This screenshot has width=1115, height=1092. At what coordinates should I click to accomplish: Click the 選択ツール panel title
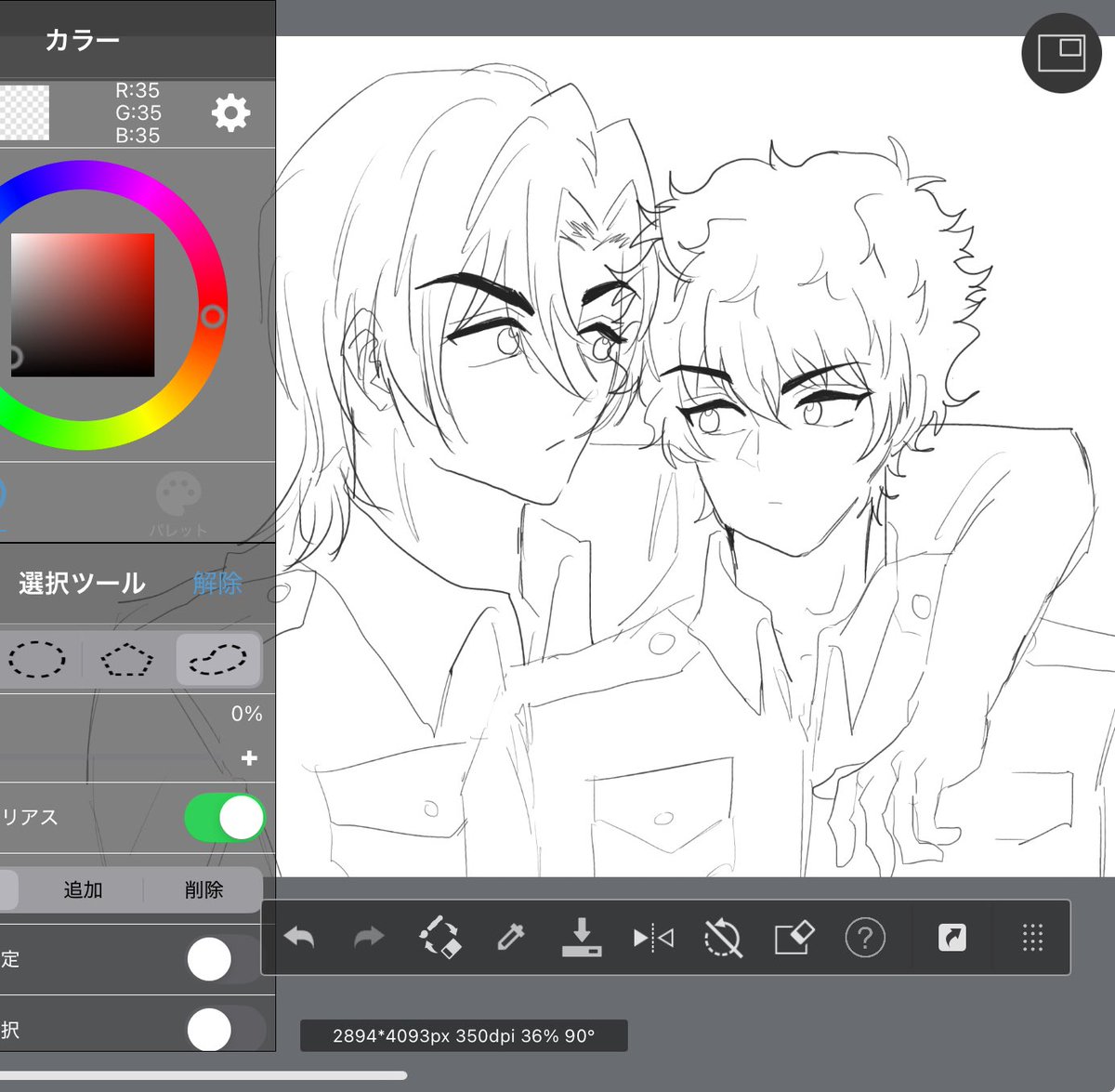point(82,583)
